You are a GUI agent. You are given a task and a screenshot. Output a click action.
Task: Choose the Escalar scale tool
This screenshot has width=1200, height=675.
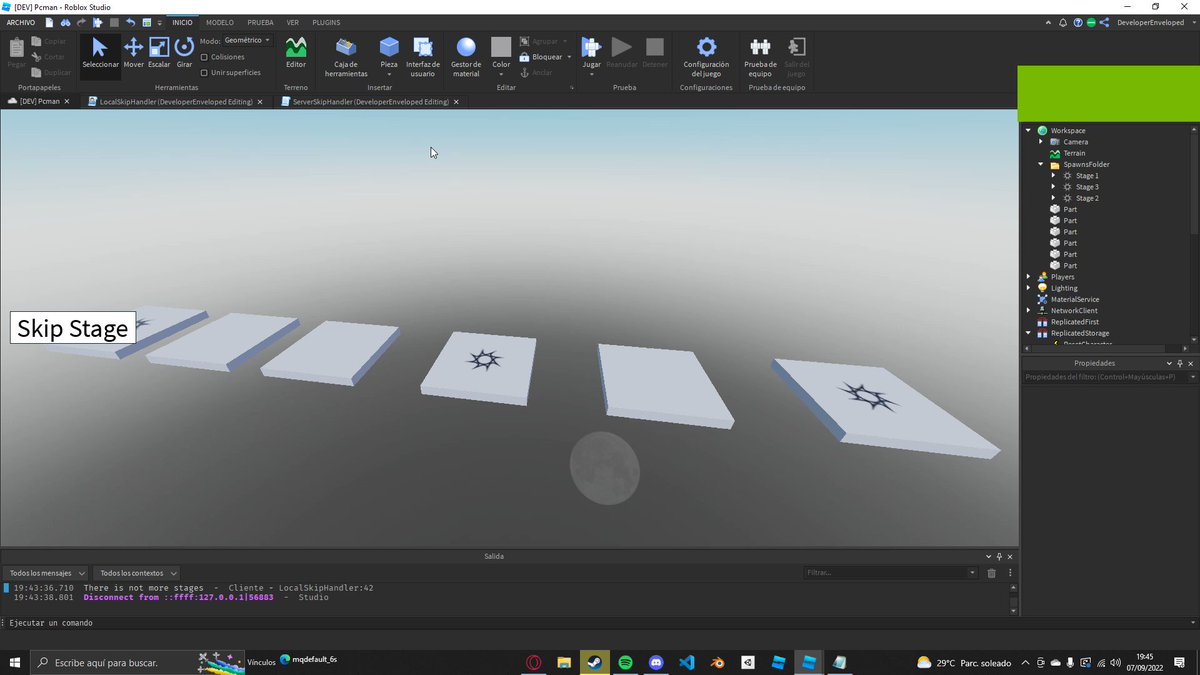(159, 53)
